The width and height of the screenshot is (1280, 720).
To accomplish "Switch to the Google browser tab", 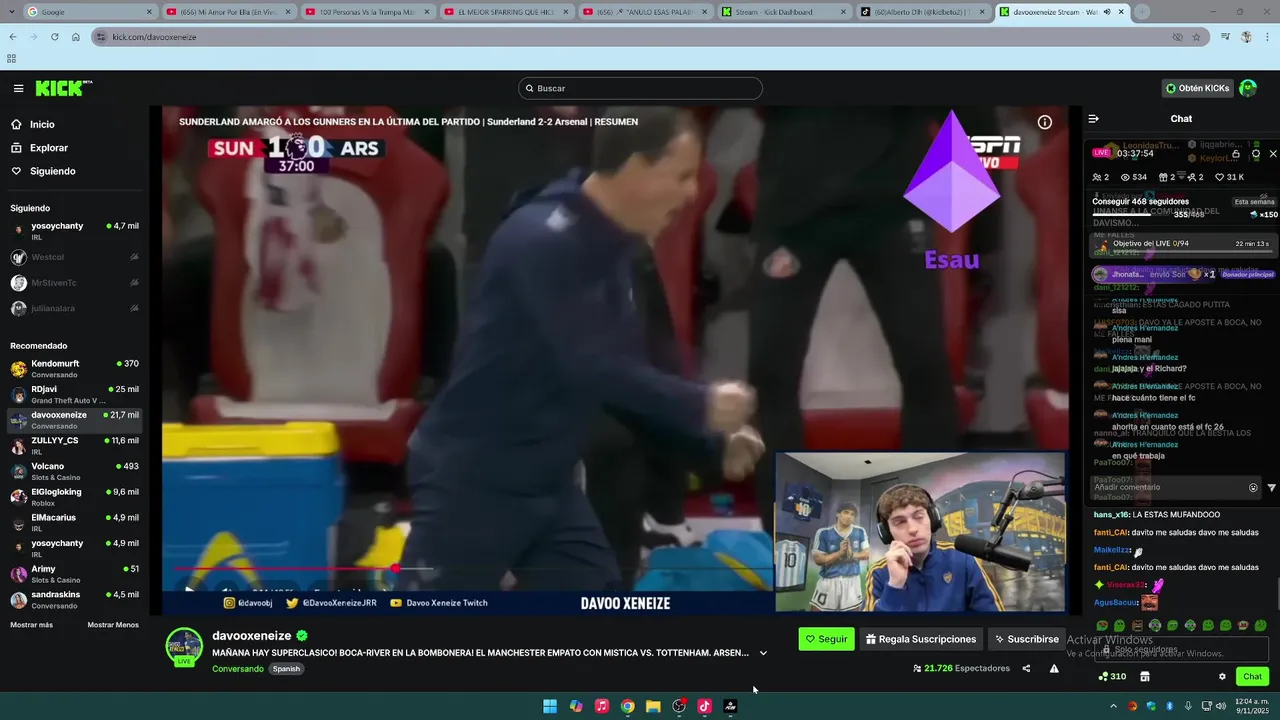I will pos(89,12).
